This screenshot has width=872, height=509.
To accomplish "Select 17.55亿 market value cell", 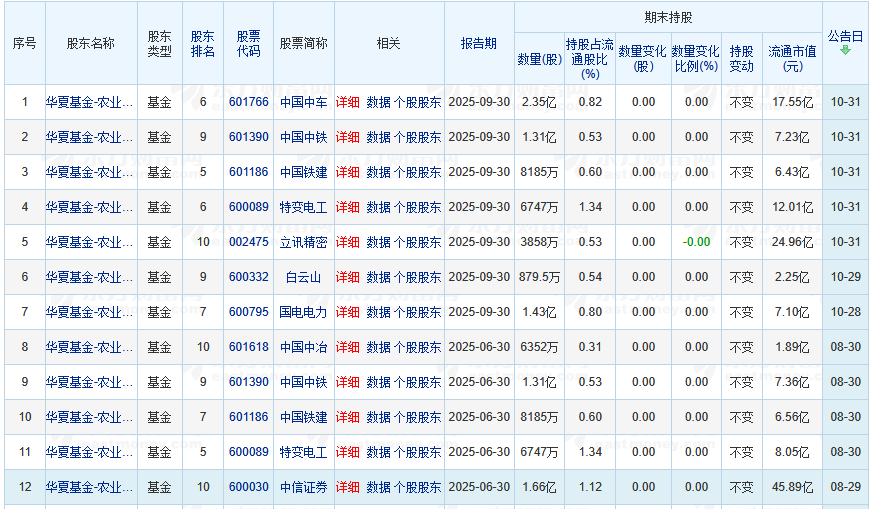I will point(792,102).
